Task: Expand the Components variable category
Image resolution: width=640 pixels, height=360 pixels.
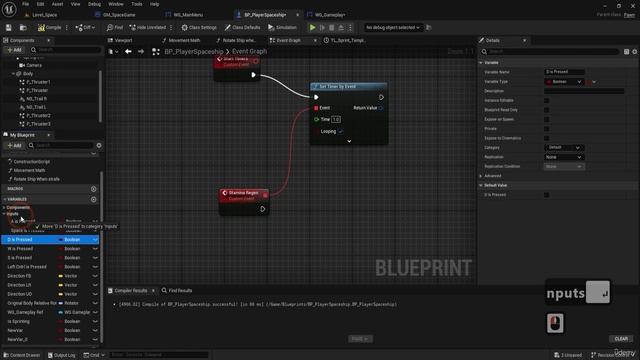Action: pyautogui.click(x=4, y=207)
